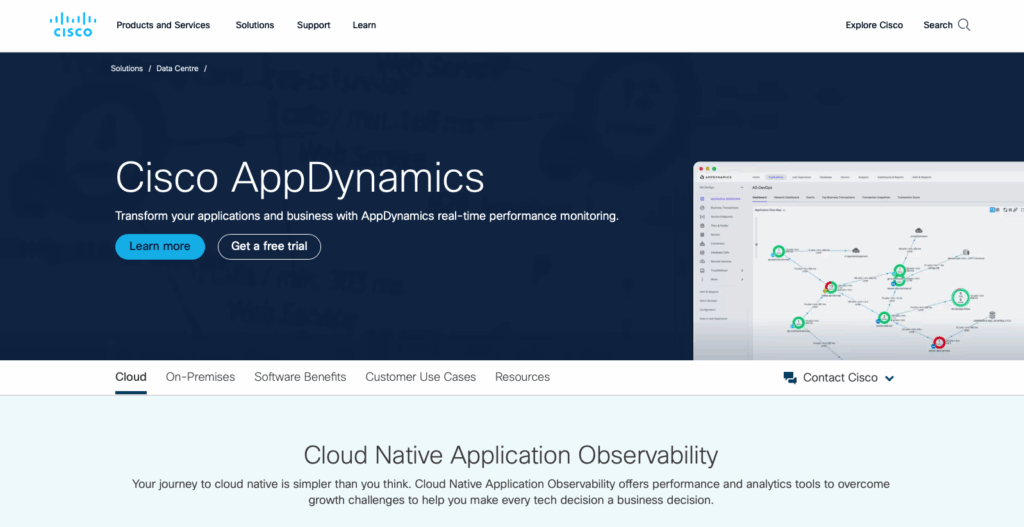Open the Products and Services menu
Screen dimensions: 1024x527
(x=163, y=25)
